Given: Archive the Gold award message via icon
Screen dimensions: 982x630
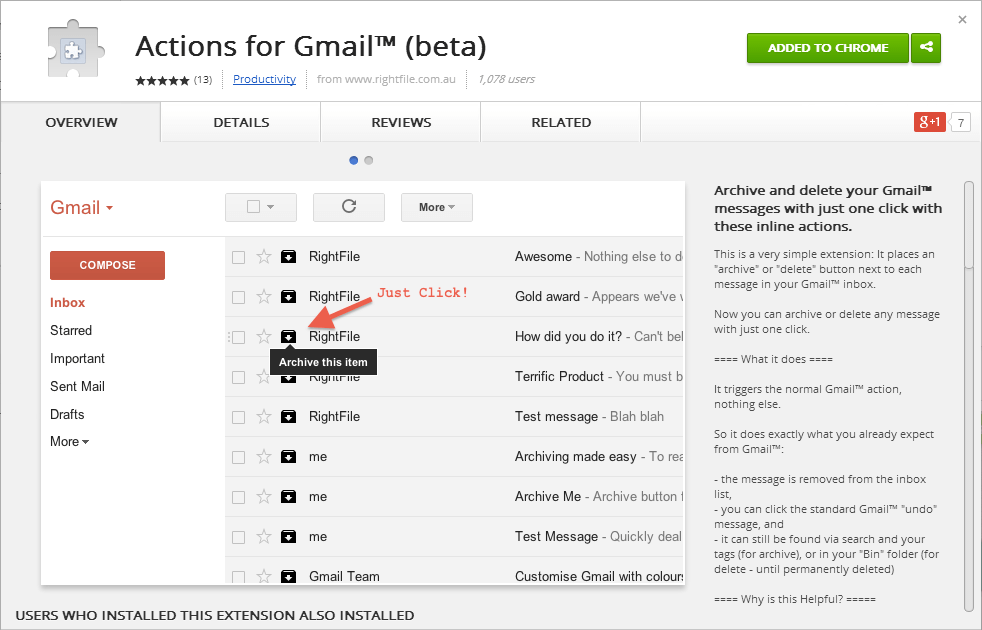Looking at the screenshot, I should click(x=288, y=297).
